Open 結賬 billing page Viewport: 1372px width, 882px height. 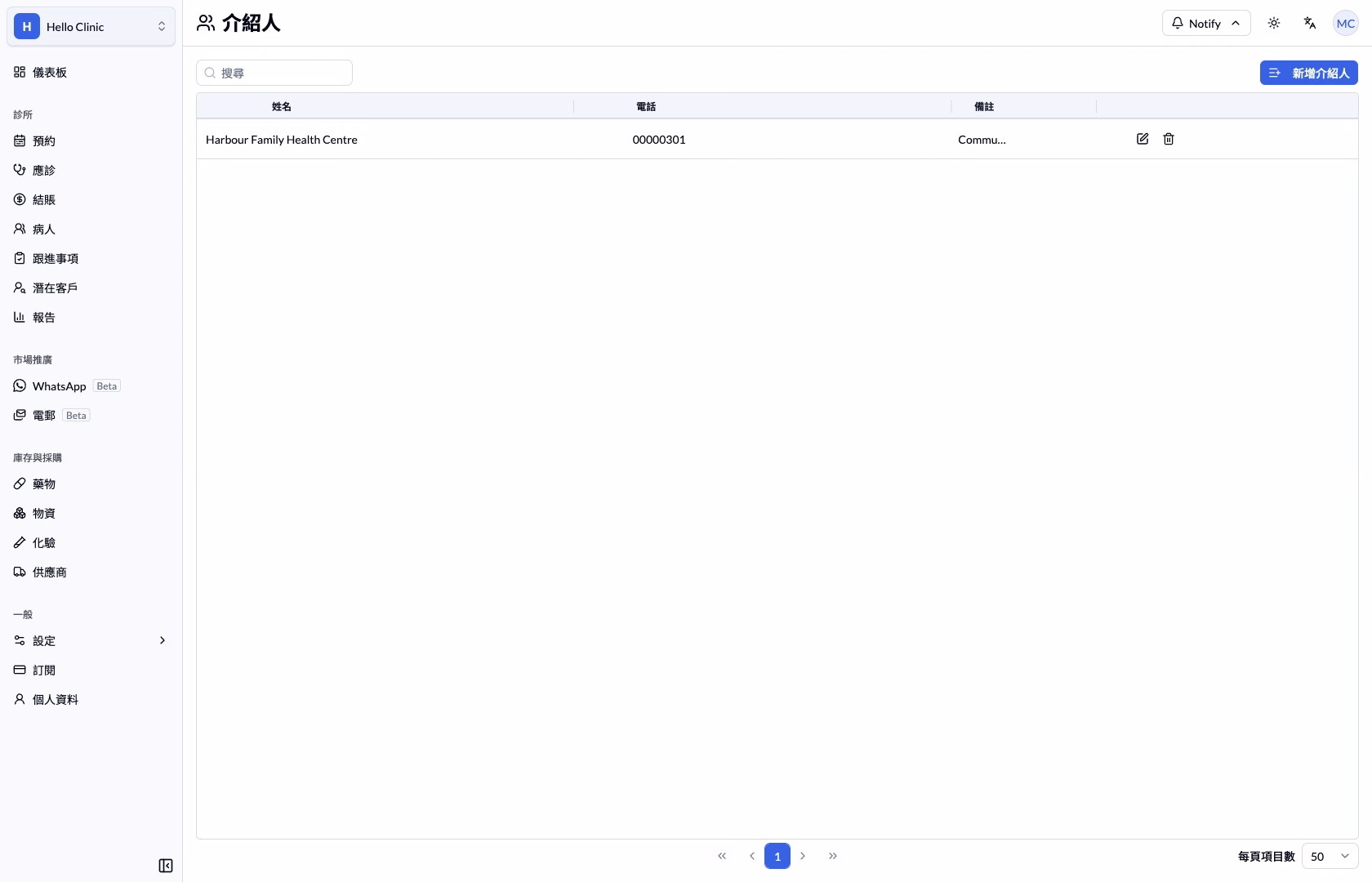point(91,199)
